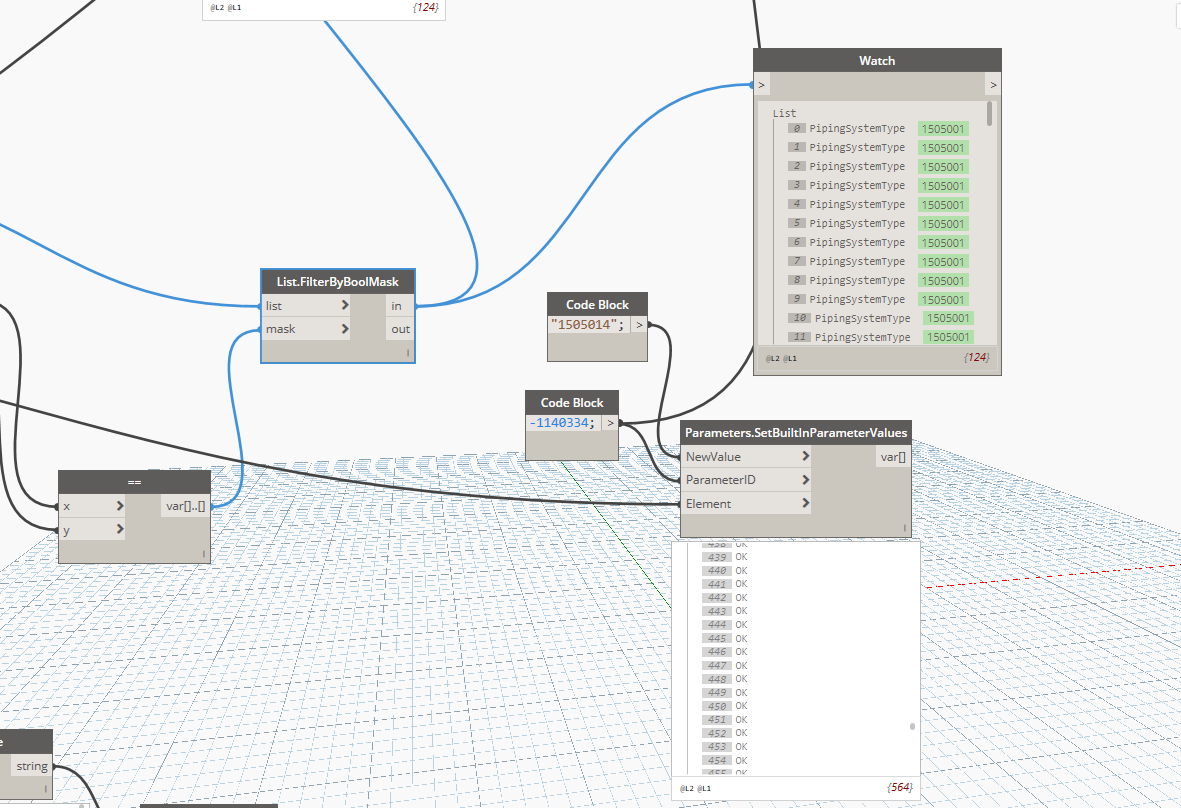1181x808 pixels.
Task: Select the 'in' output port of List.FilterByBoolMask
Action: [397, 306]
